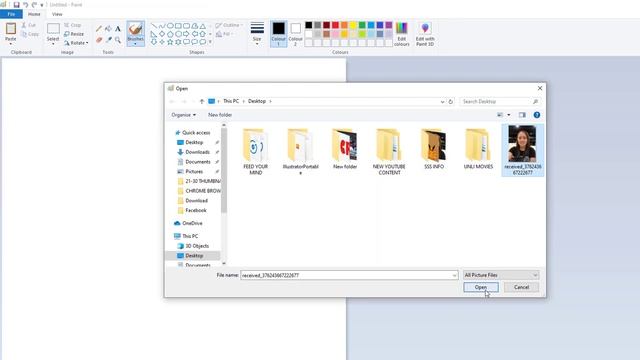Close the Open dialog with X
The height and width of the screenshot is (360, 640).
[x=540, y=88]
